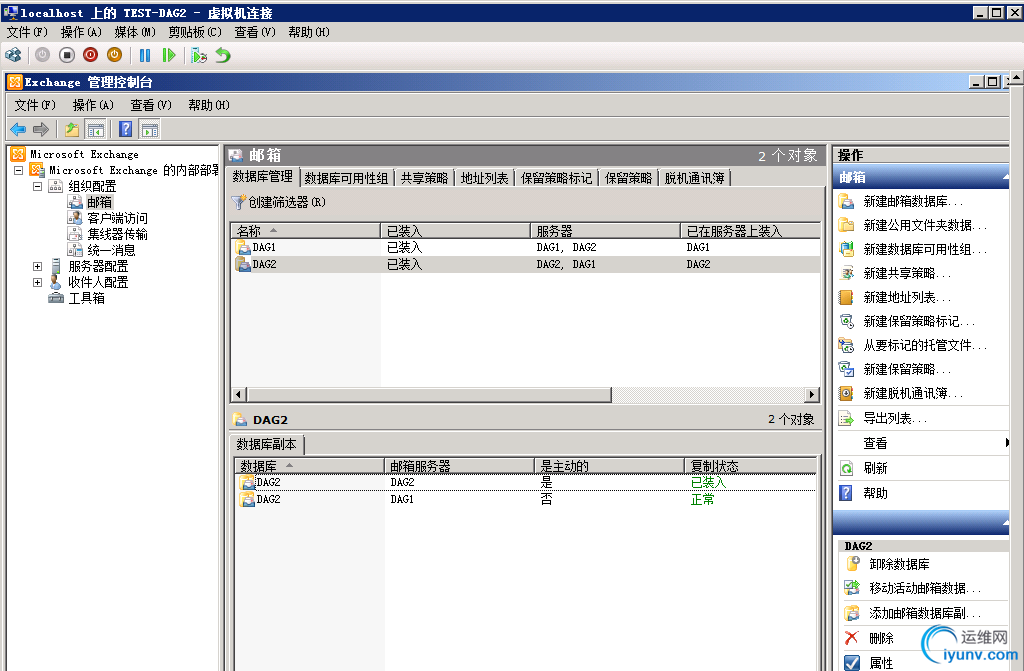Screen dimensions: 1024x671
Task: Open 帮助 in the action pane
Action: click(x=875, y=493)
